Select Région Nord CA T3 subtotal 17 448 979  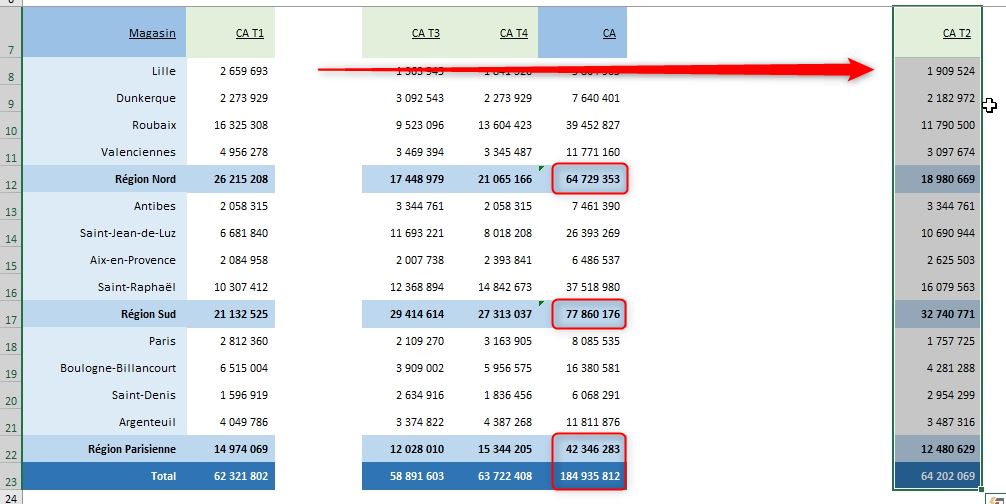[x=406, y=179]
